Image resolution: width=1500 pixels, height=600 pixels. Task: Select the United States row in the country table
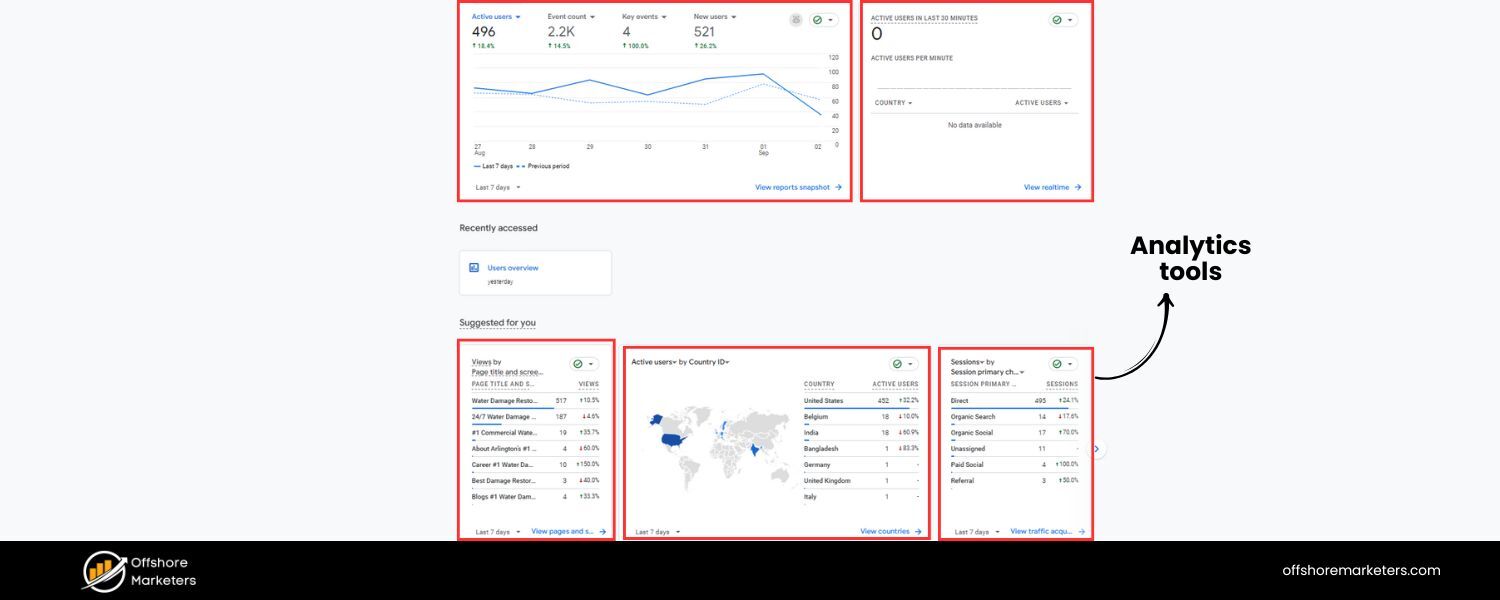click(824, 400)
